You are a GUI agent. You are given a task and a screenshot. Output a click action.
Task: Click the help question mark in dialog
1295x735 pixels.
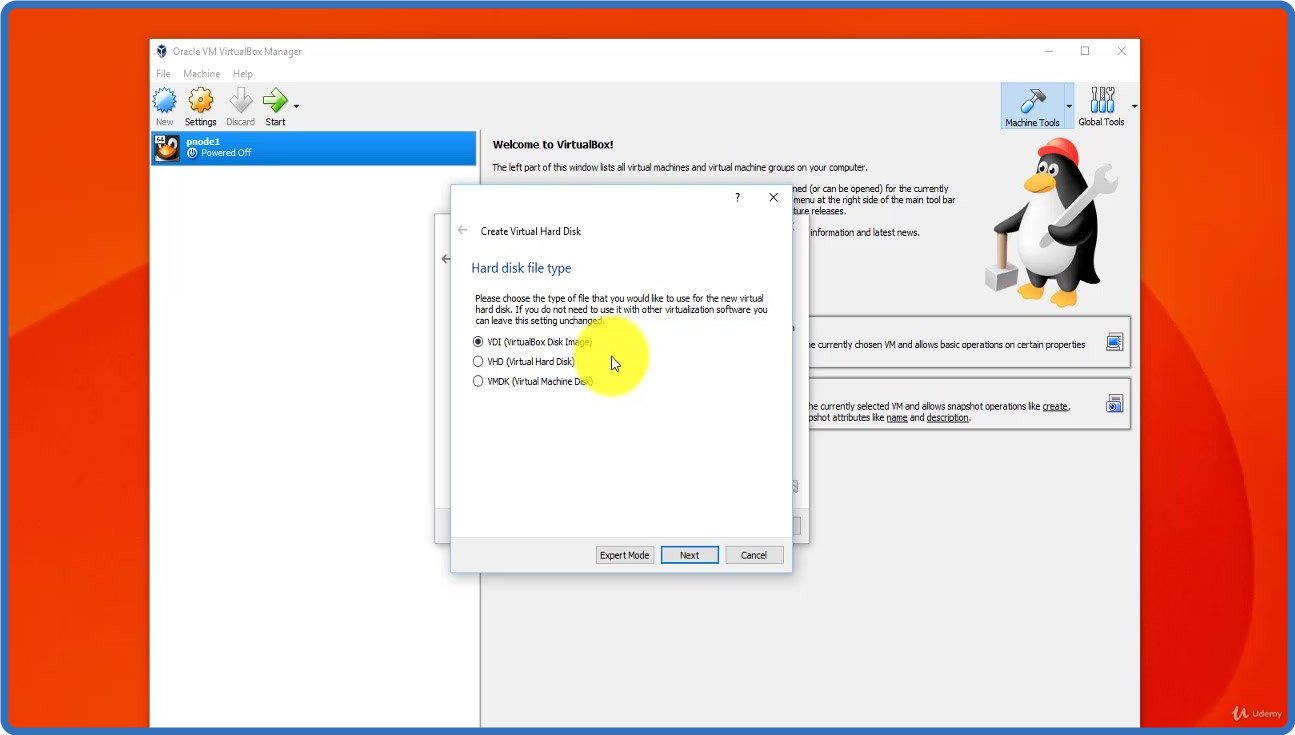[738, 198]
